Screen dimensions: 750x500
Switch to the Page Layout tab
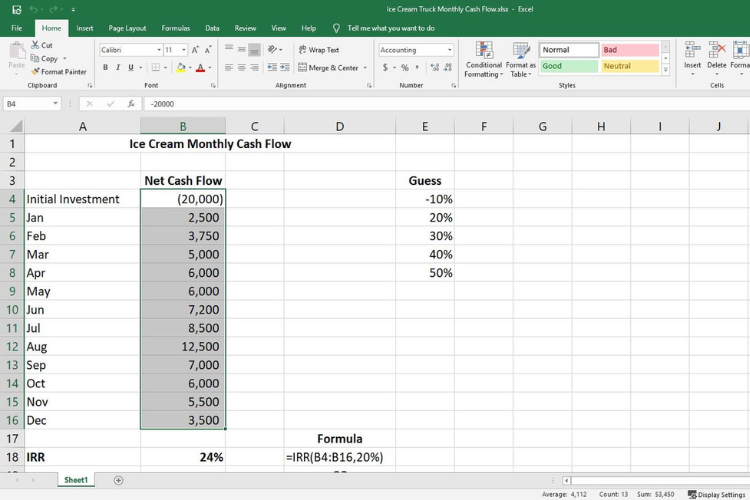[x=127, y=28]
